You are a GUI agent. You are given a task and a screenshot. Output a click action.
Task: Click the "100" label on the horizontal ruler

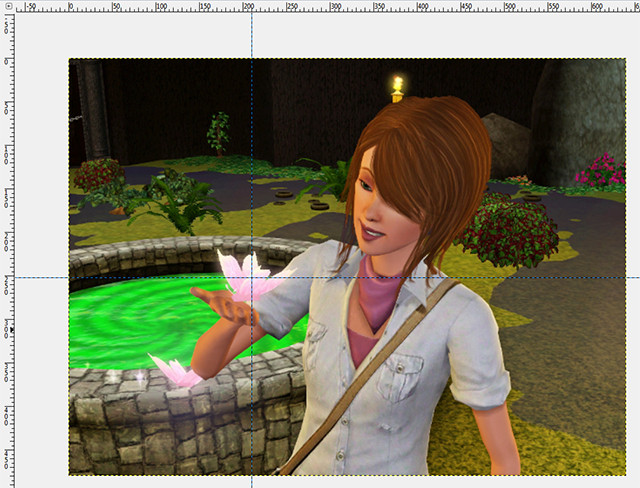(162, 7)
